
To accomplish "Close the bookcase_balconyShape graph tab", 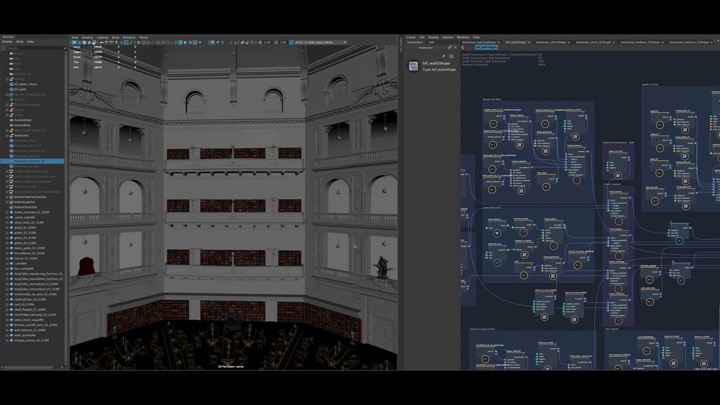I will pyautogui.click(x=498, y=42).
